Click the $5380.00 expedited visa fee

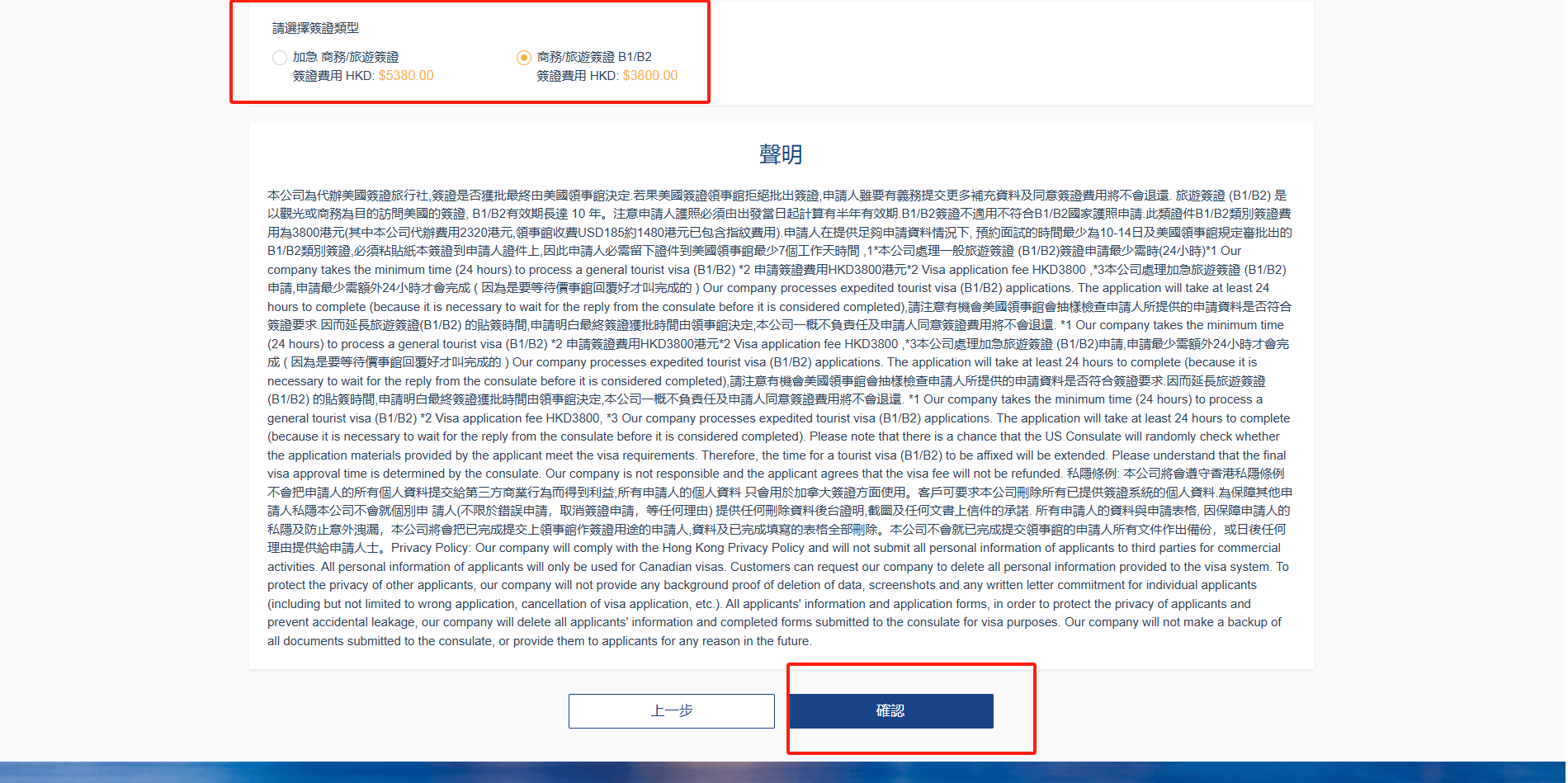(406, 76)
